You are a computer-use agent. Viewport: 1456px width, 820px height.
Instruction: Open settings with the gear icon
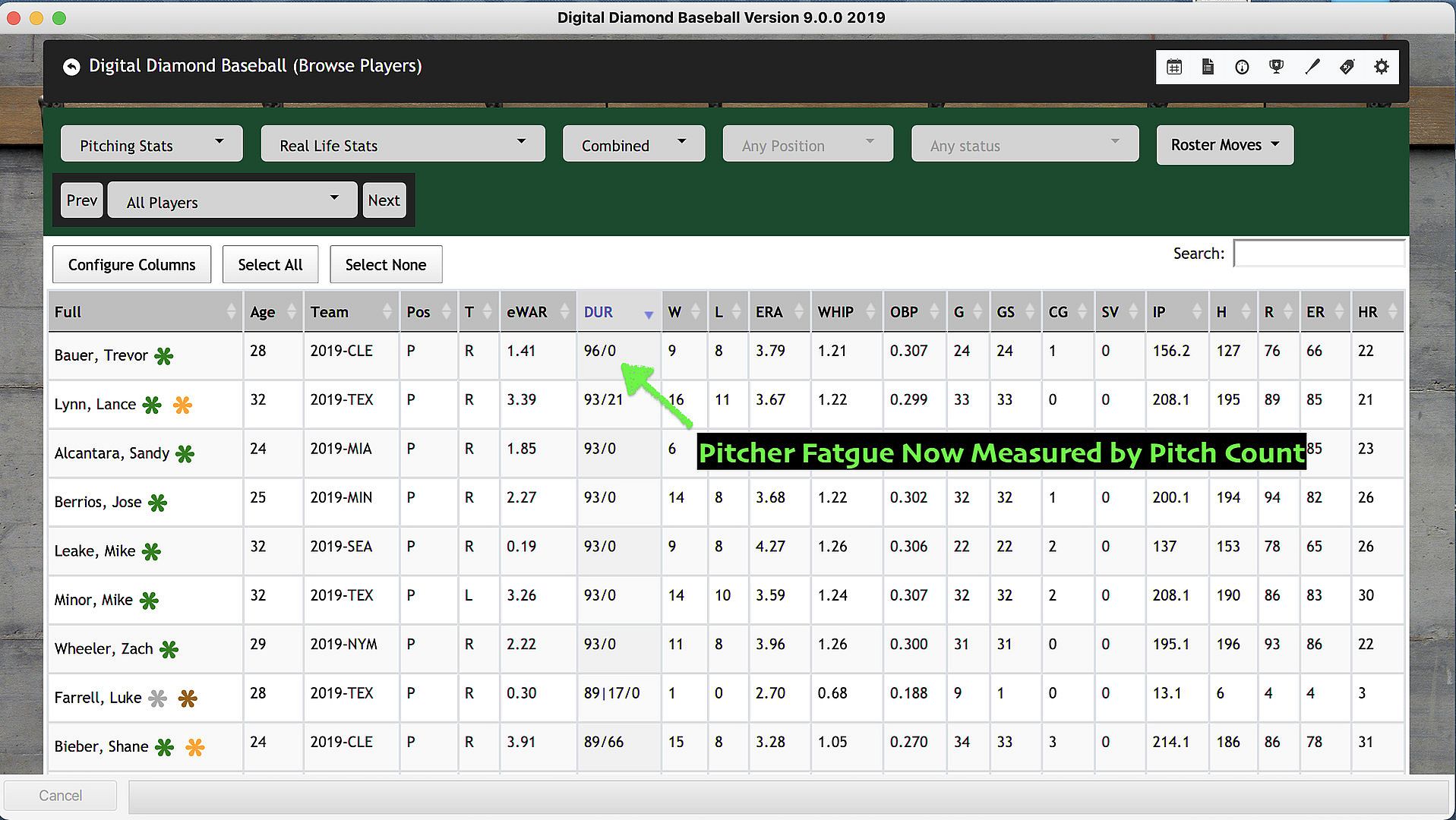[1382, 67]
